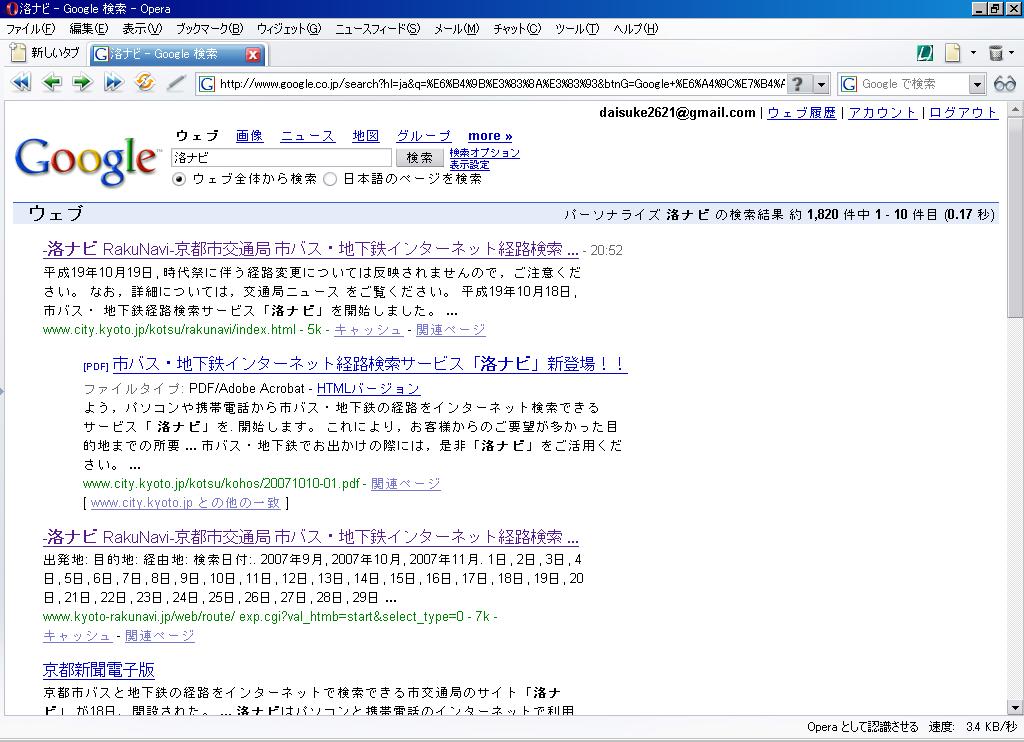
Task: Go back with the green Back arrow
Action: coord(52,83)
